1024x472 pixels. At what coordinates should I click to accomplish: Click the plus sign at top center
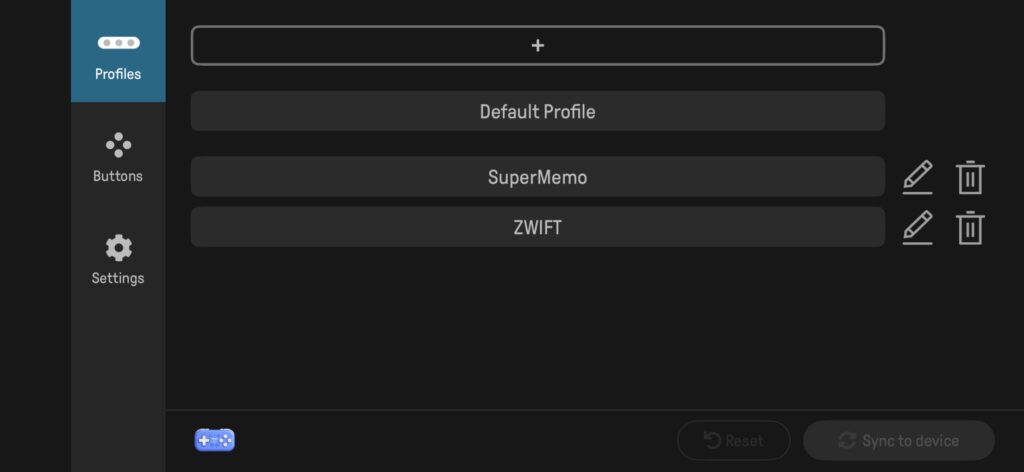coord(537,45)
